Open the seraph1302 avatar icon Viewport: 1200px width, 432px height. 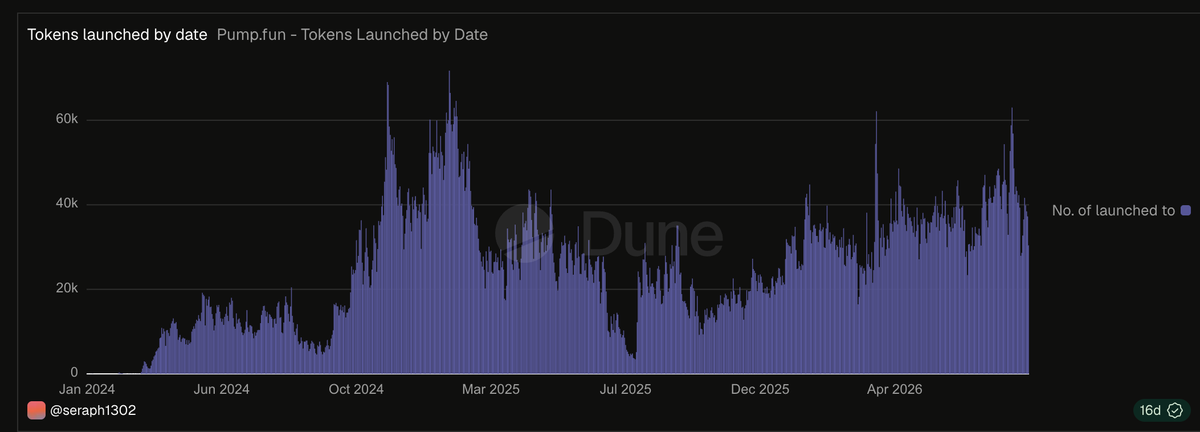point(36,410)
